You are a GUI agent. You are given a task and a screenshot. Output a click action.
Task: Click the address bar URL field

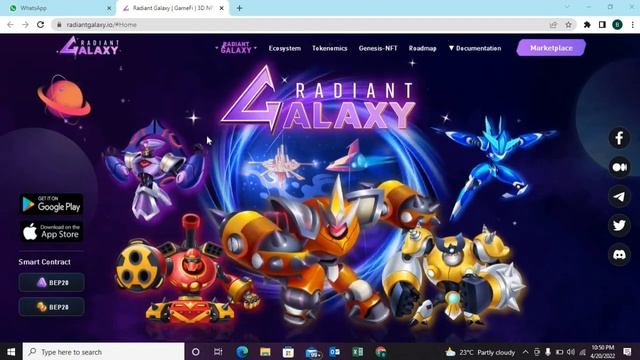point(313,24)
